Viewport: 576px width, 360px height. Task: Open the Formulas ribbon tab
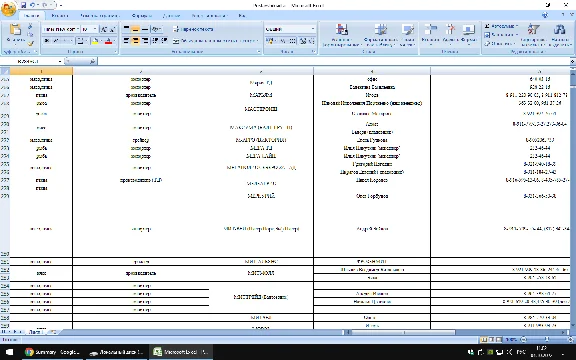point(141,15)
